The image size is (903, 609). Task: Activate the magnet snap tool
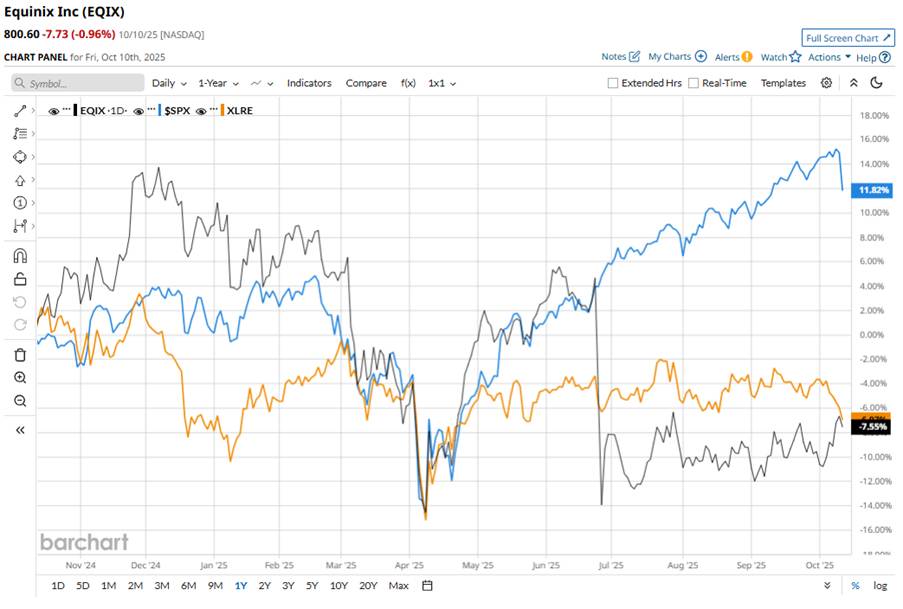click(20, 255)
